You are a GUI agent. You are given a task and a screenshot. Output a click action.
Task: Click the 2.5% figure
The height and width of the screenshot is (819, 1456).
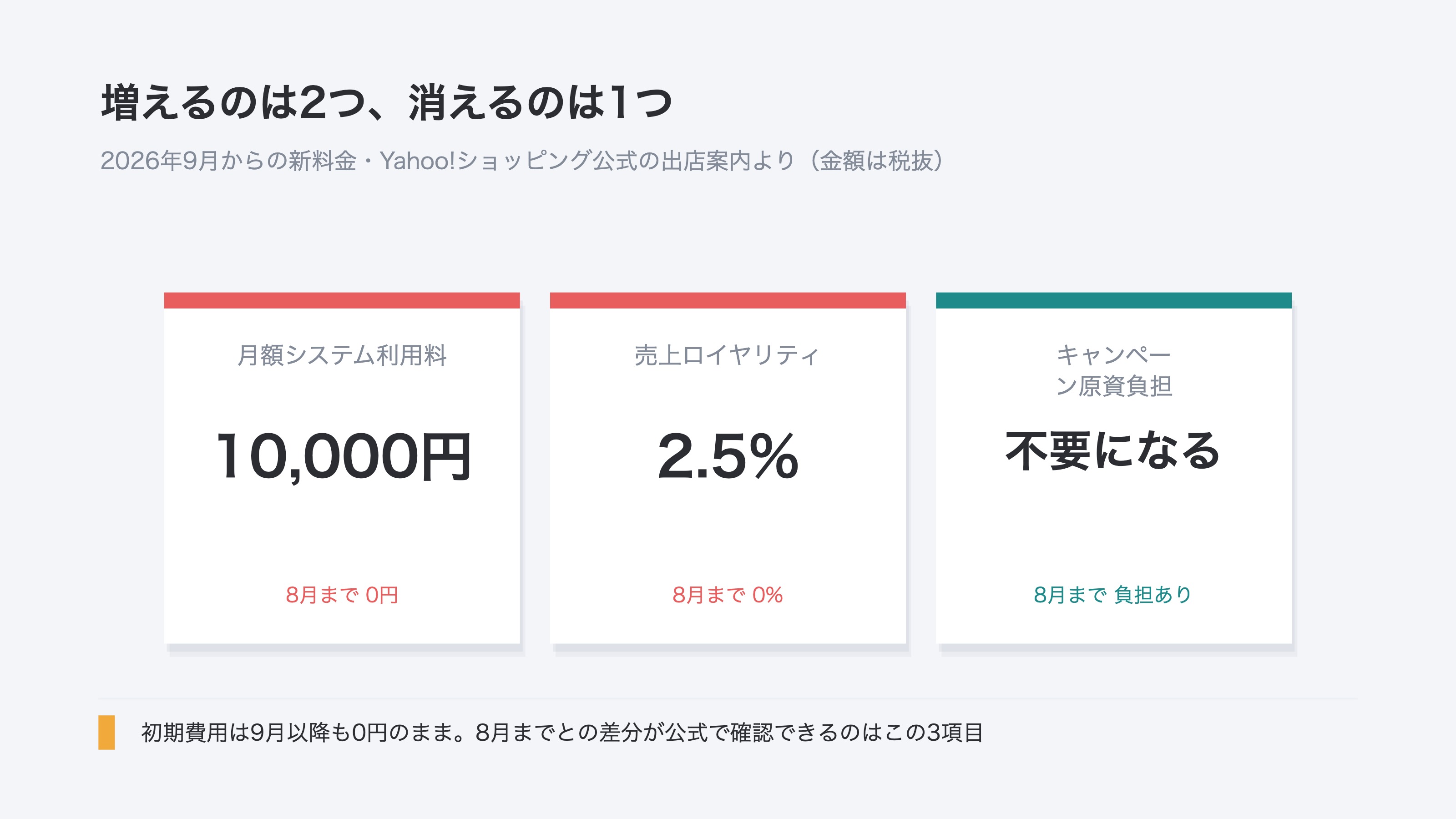tap(728, 456)
